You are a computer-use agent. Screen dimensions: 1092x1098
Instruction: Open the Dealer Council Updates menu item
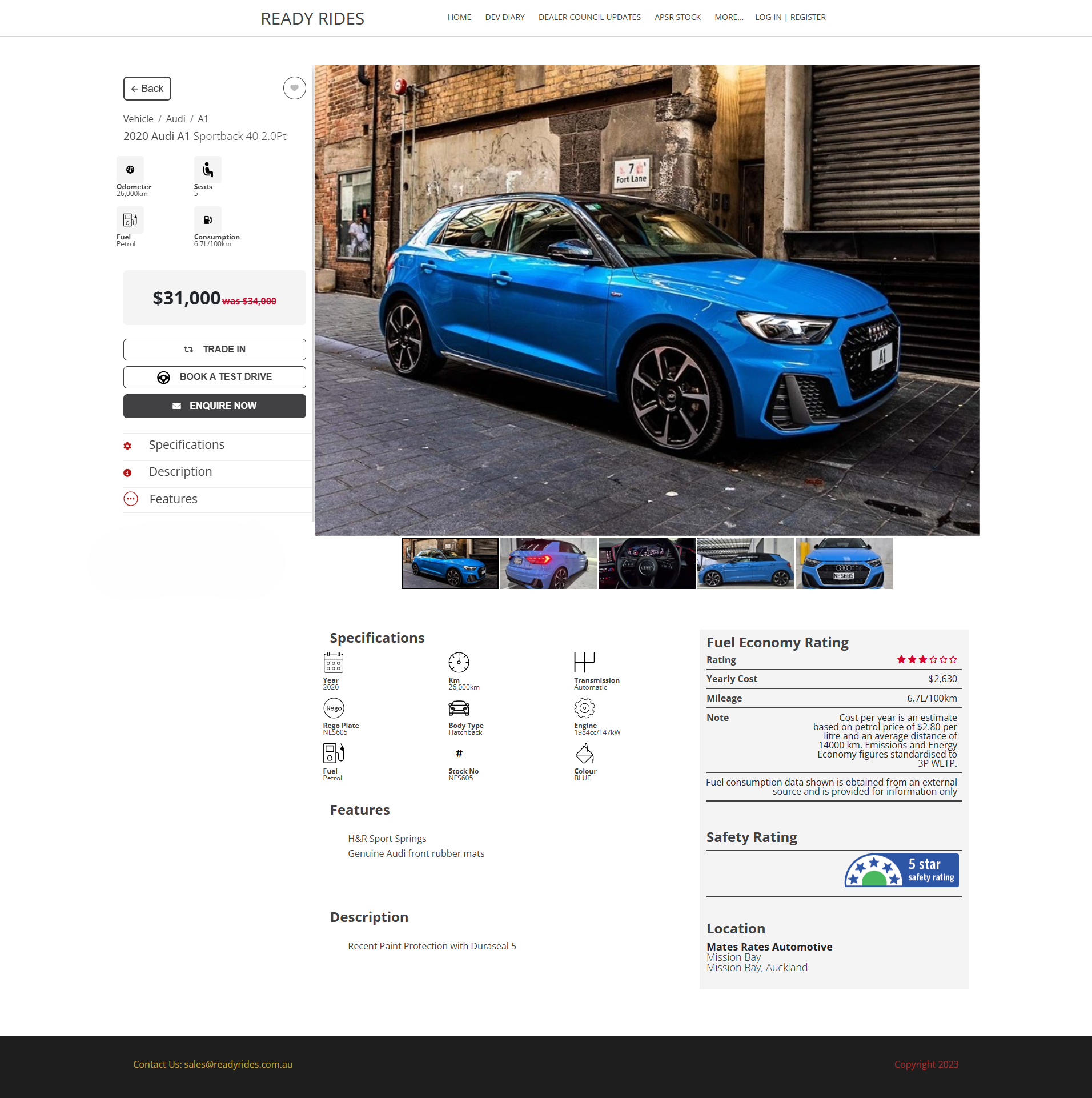589,17
